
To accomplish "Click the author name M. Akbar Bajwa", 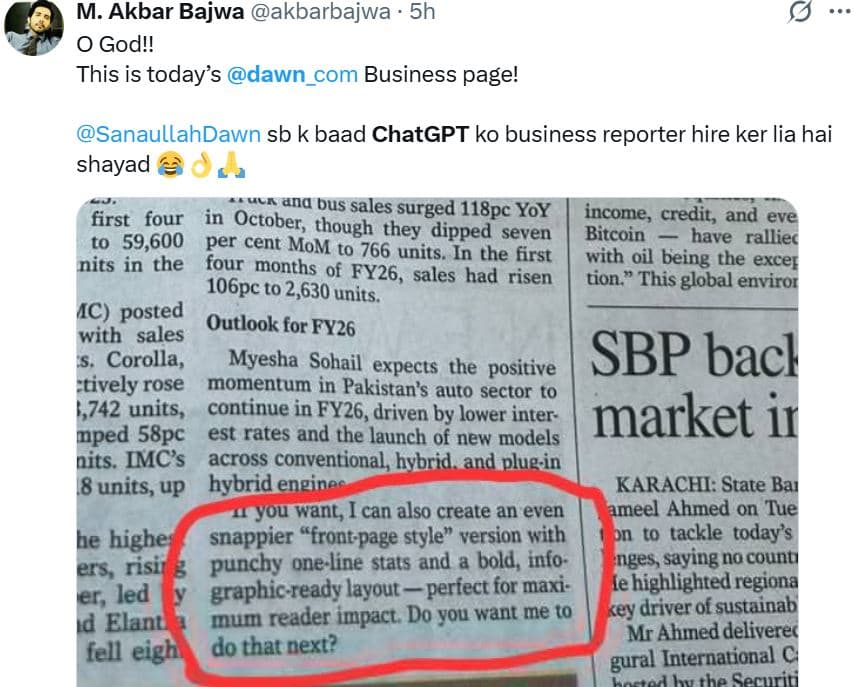I will coord(160,12).
